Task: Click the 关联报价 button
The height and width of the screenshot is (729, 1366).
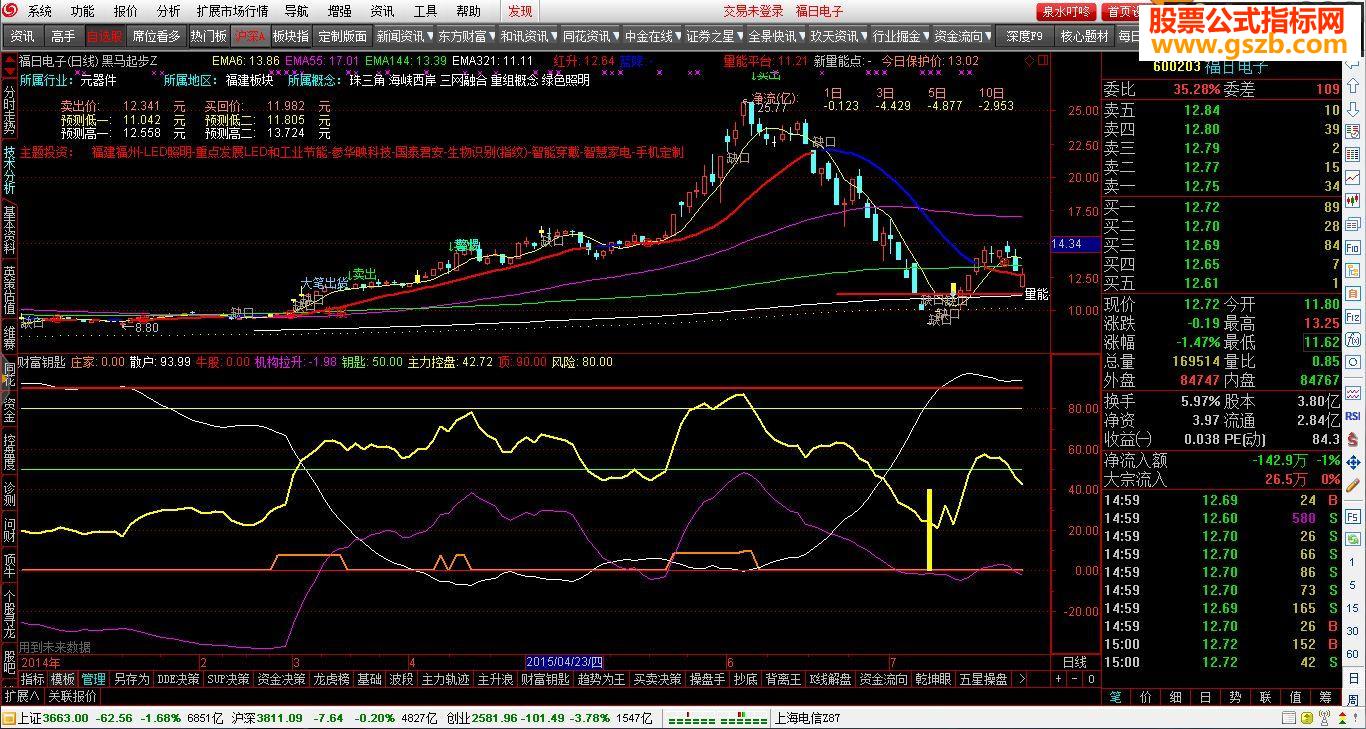Action: (73, 696)
